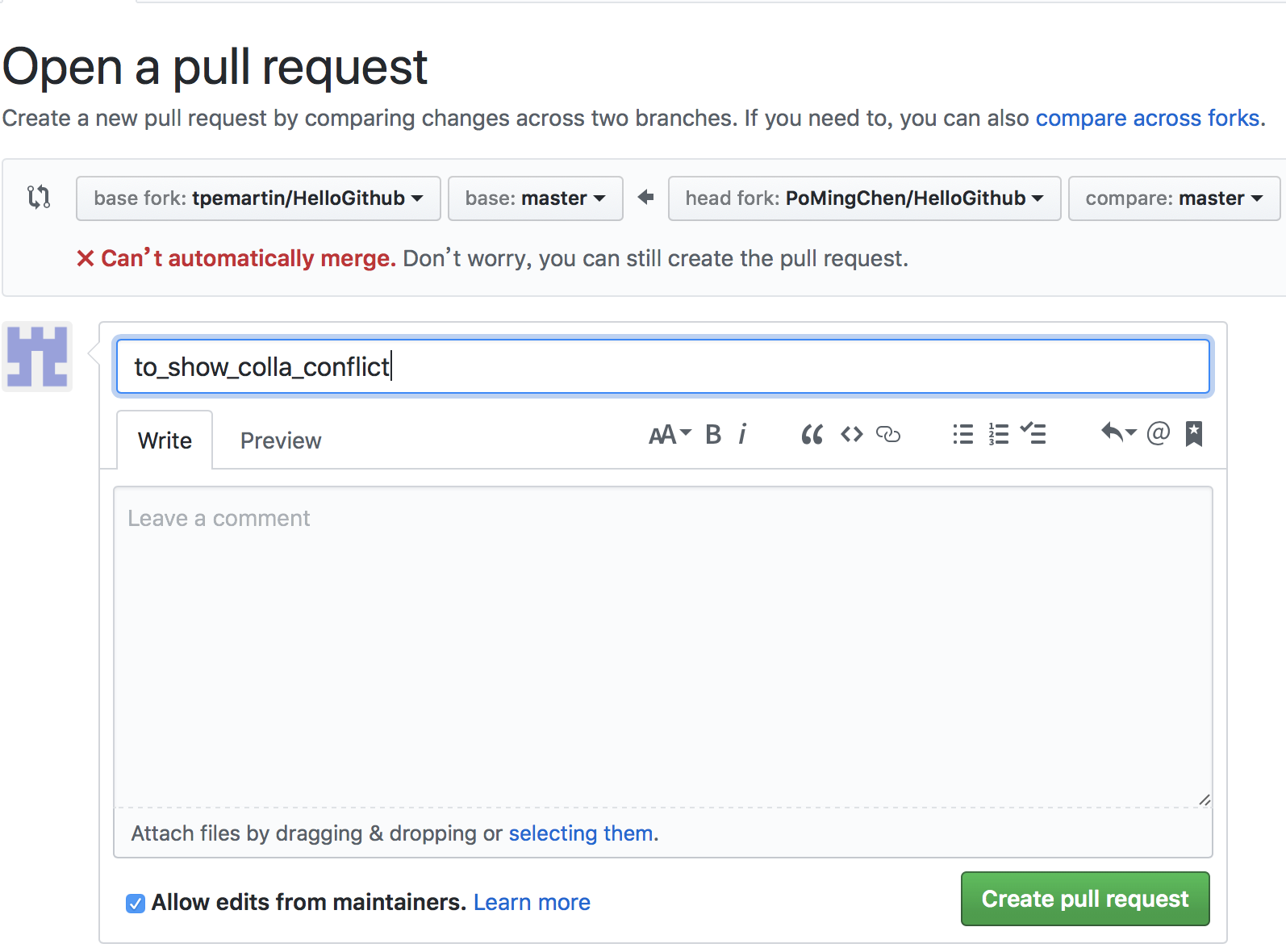Insert code using the code brackets icon
Viewport: 1286px width, 952px height.
tap(851, 435)
